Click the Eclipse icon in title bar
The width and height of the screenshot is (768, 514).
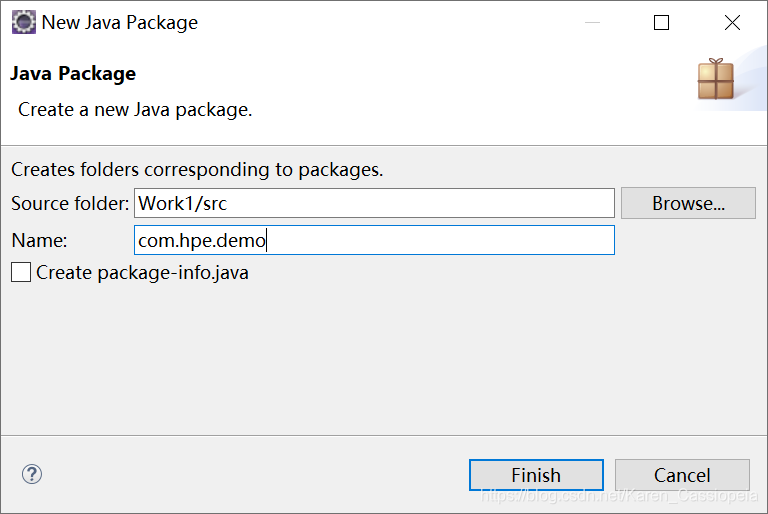click(x=23, y=22)
